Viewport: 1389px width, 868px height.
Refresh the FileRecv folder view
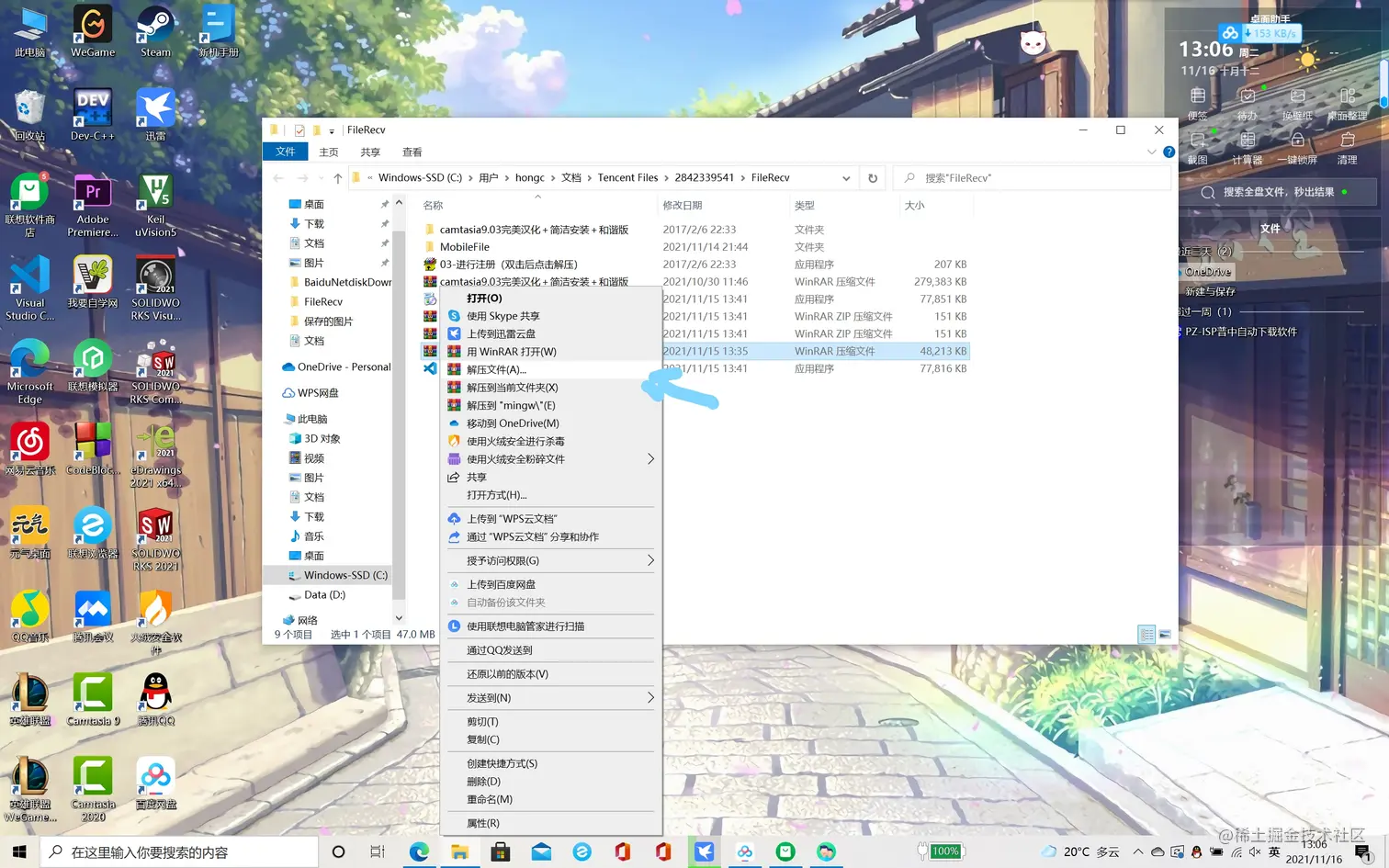873,178
